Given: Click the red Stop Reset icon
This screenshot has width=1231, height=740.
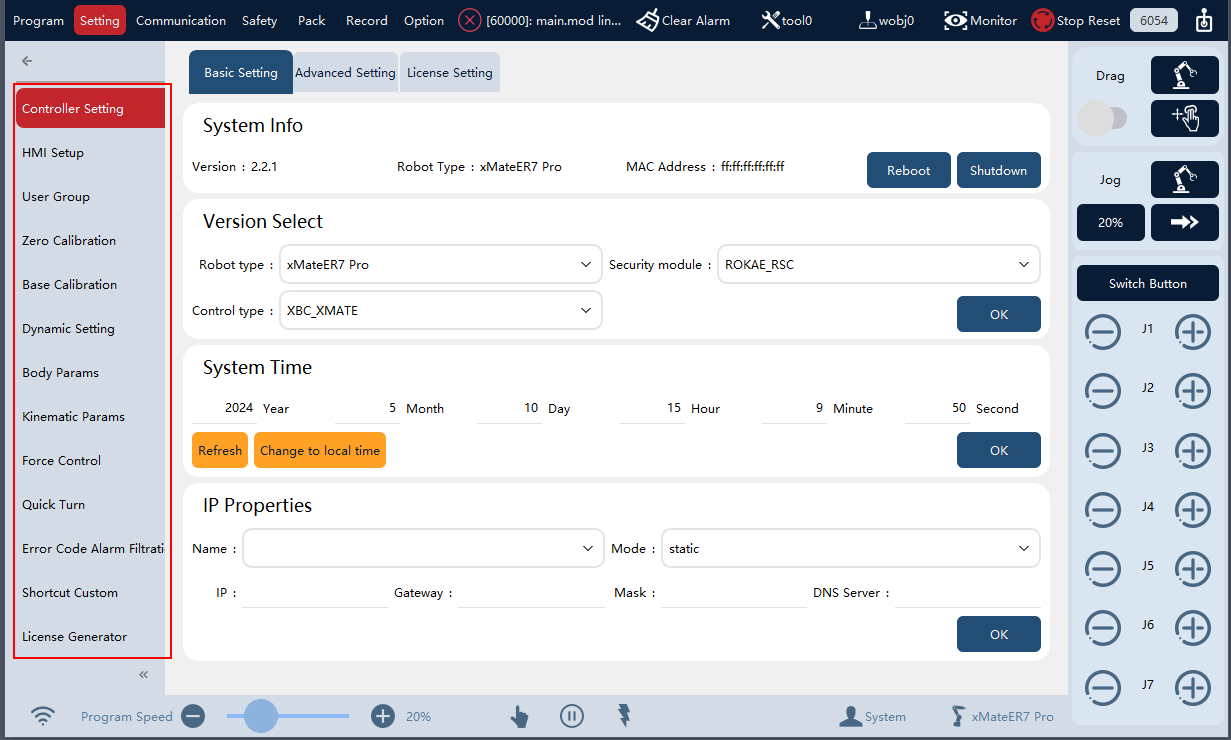Looking at the screenshot, I should click(1043, 20).
